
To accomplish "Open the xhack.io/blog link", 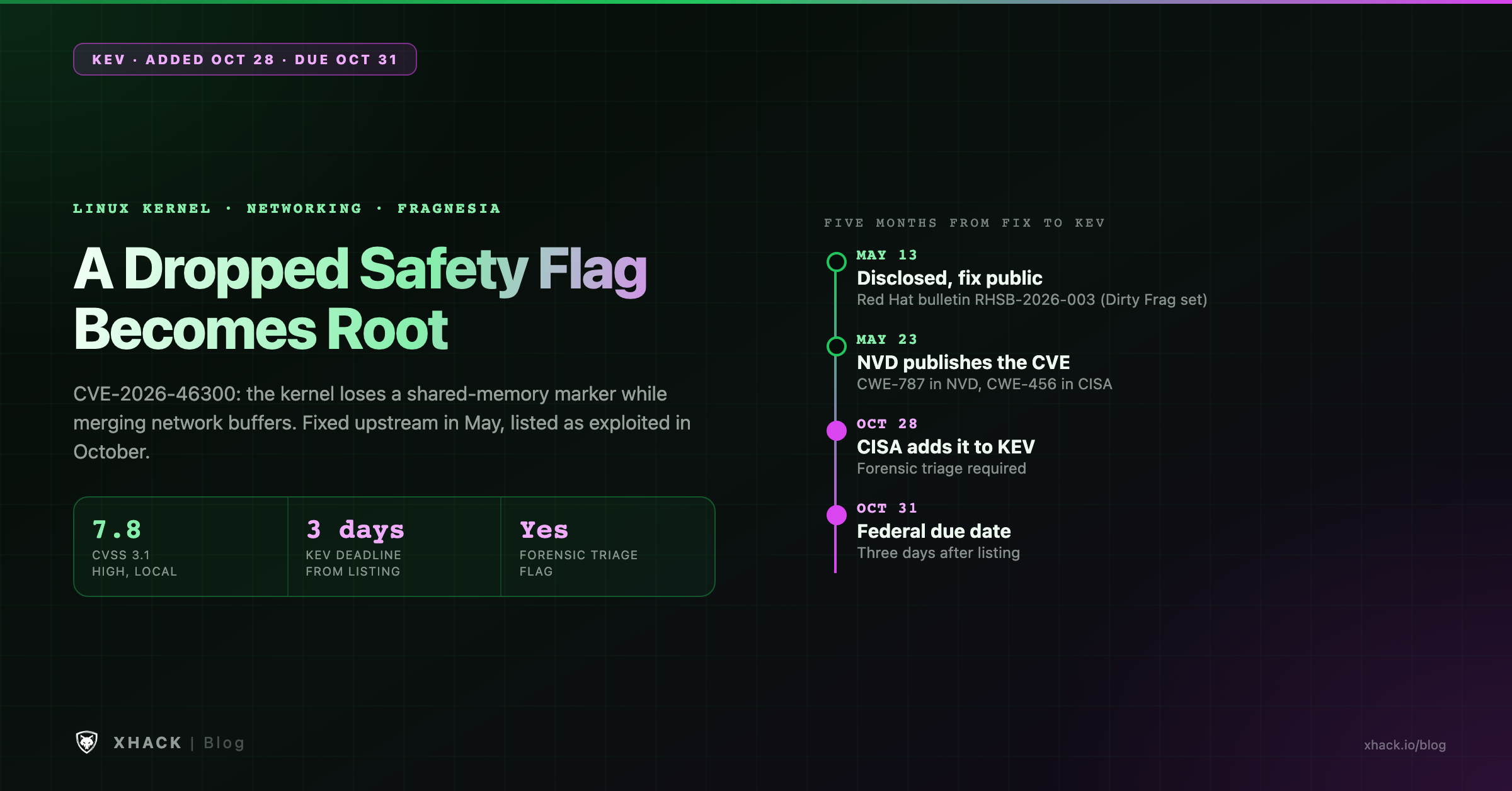I will pyautogui.click(x=1405, y=744).
